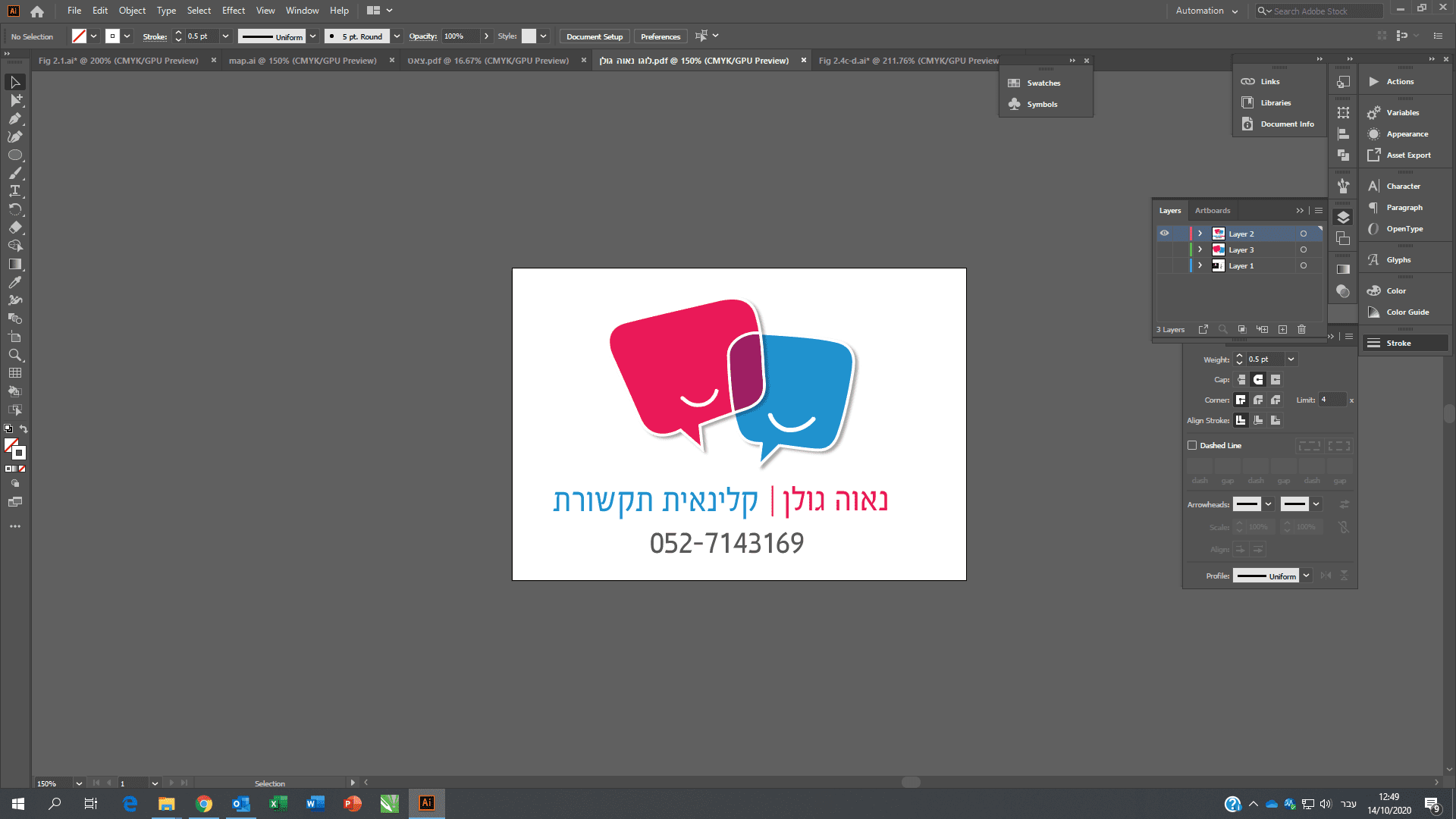Screen dimensions: 1456x819
Task: Open the Effect menu
Action: coord(233,11)
